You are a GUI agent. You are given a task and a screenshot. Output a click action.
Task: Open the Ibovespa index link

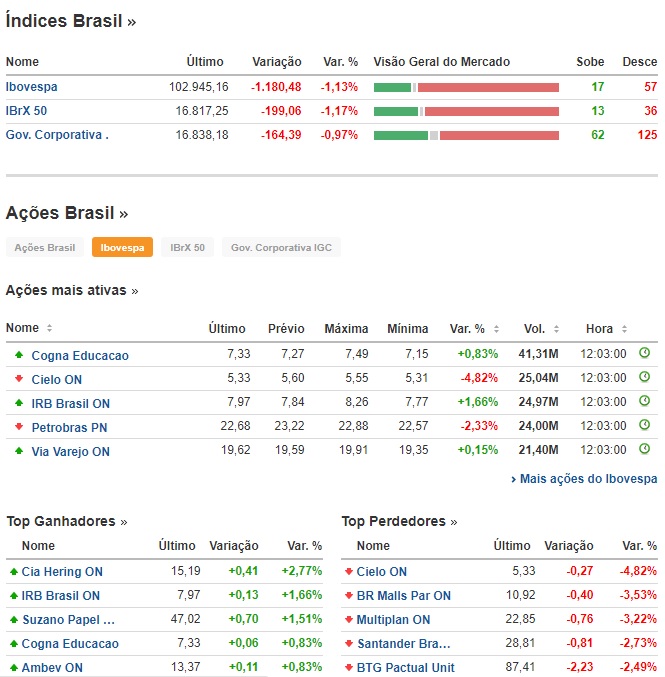point(32,87)
